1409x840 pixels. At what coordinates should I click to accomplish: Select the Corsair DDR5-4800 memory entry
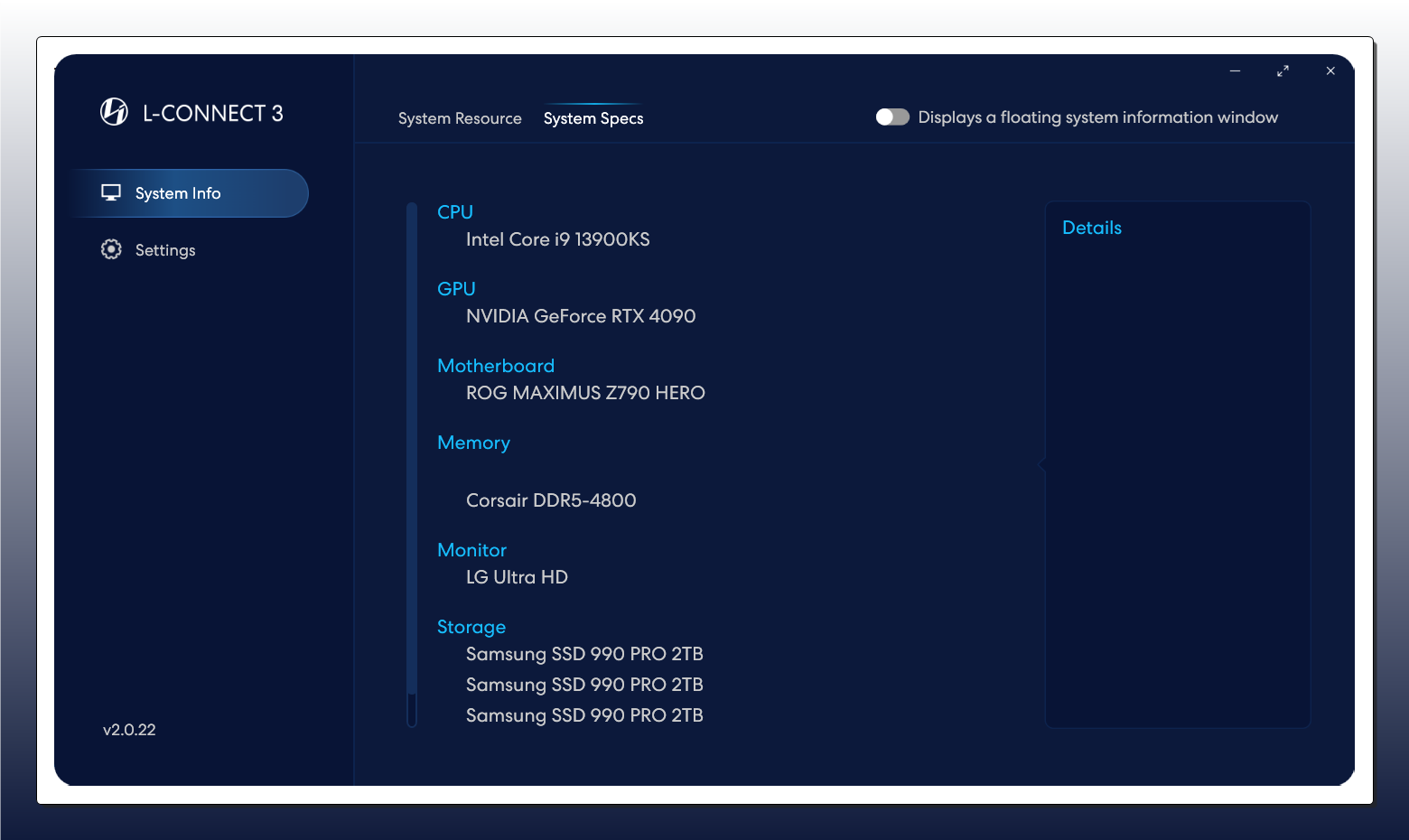click(x=551, y=500)
